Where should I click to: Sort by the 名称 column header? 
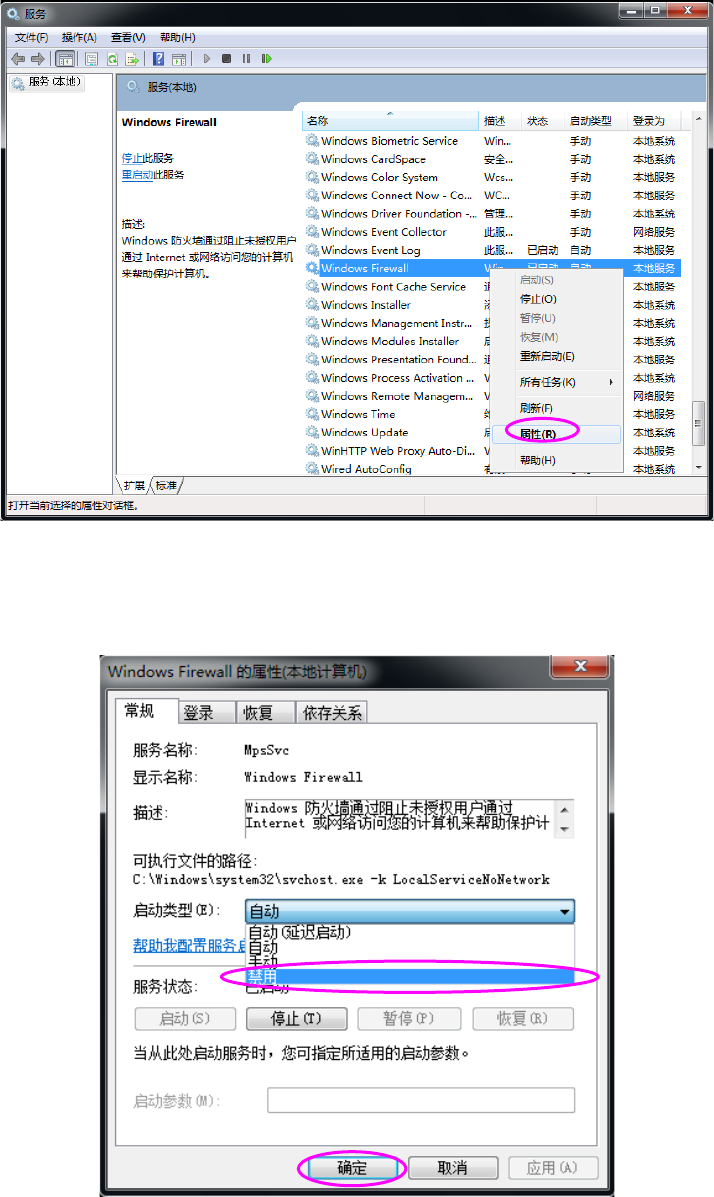click(x=391, y=121)
